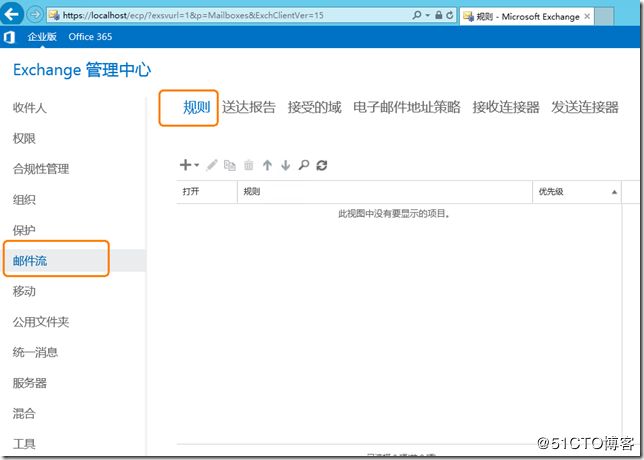This screenshot has width=644, height=460.
Task: Click the empty list message 此视图中没有要显示的项目
Action: pyautogui.click(x=394, y=214)
